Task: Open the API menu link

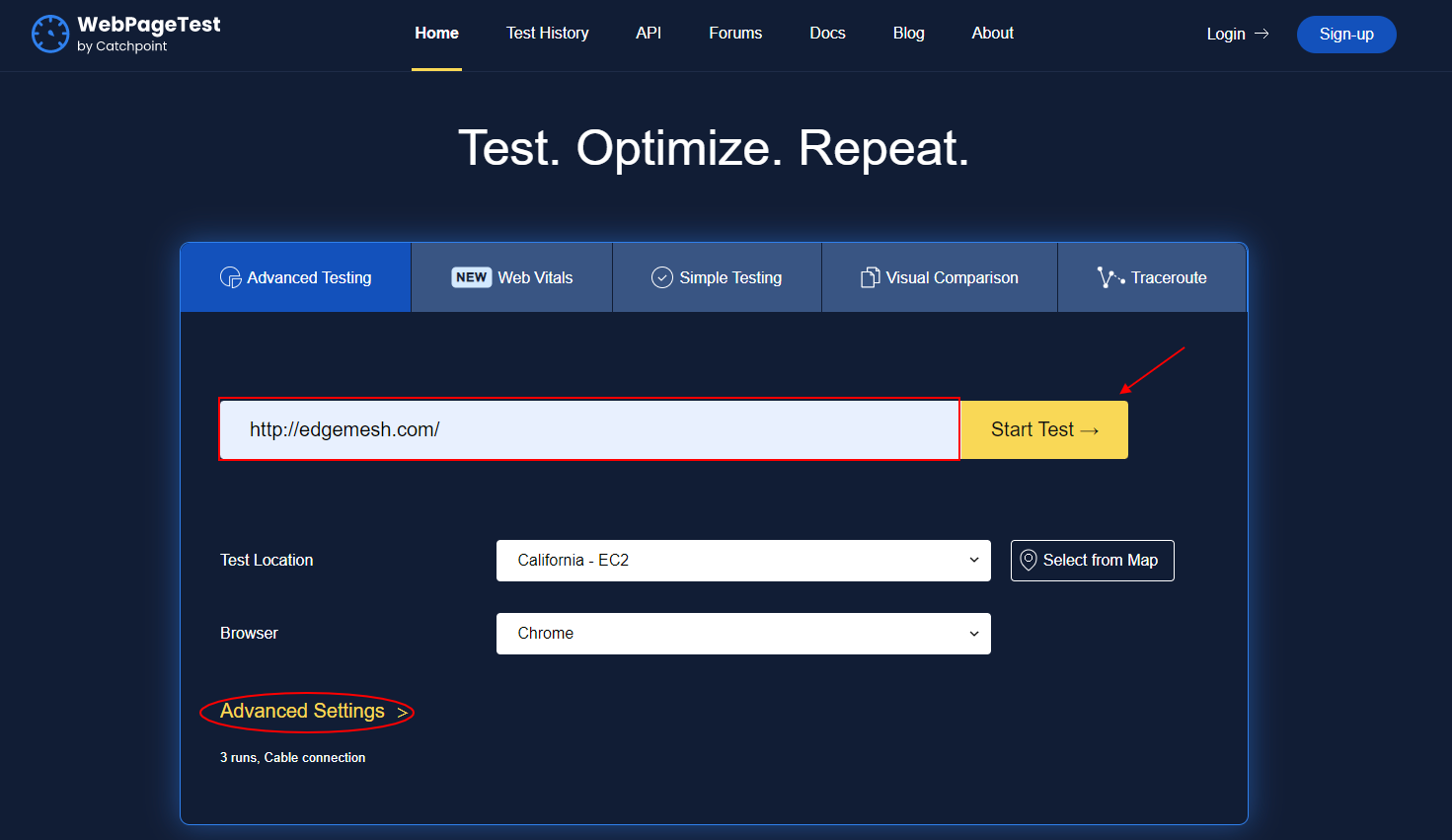Action: pos(649,33)
